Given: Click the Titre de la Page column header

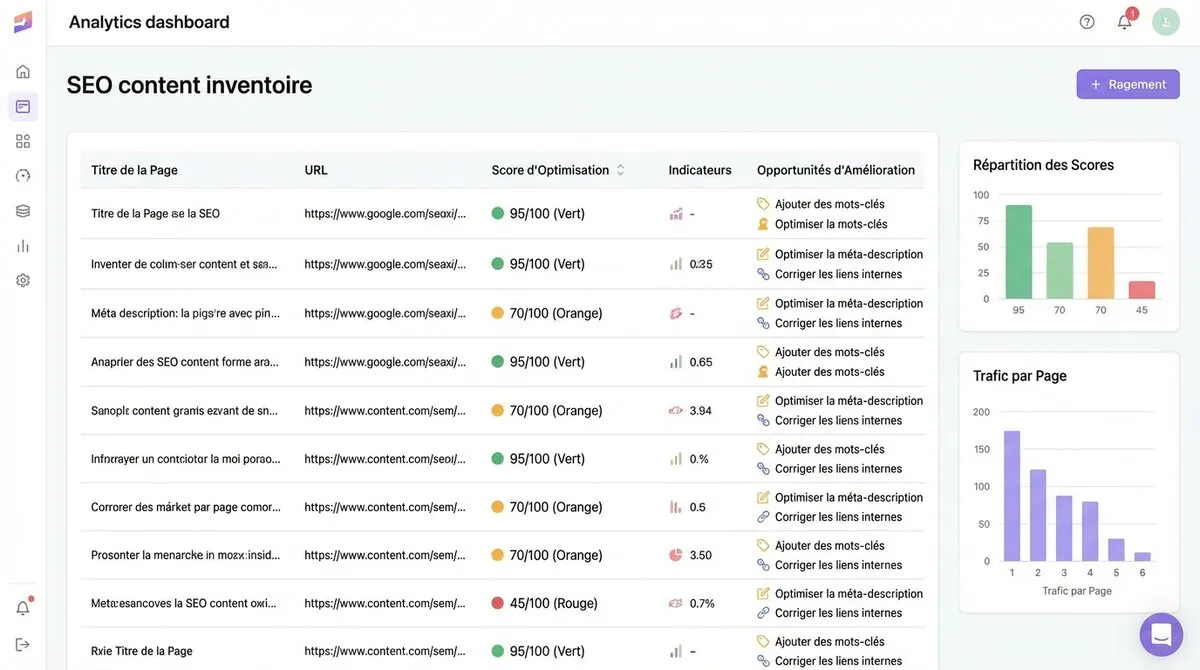Looking at the screenshot, I should (135, 170).
